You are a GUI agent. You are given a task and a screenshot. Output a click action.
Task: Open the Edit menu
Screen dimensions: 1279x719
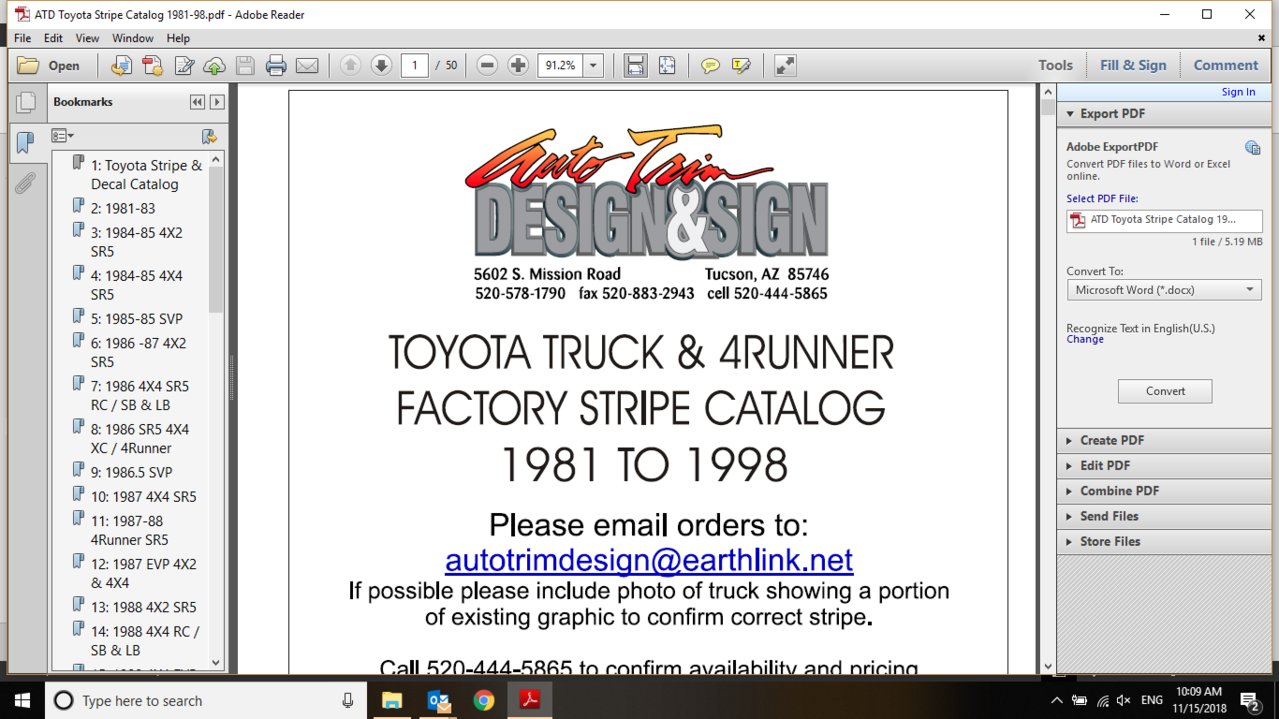(x=53, y=38)
